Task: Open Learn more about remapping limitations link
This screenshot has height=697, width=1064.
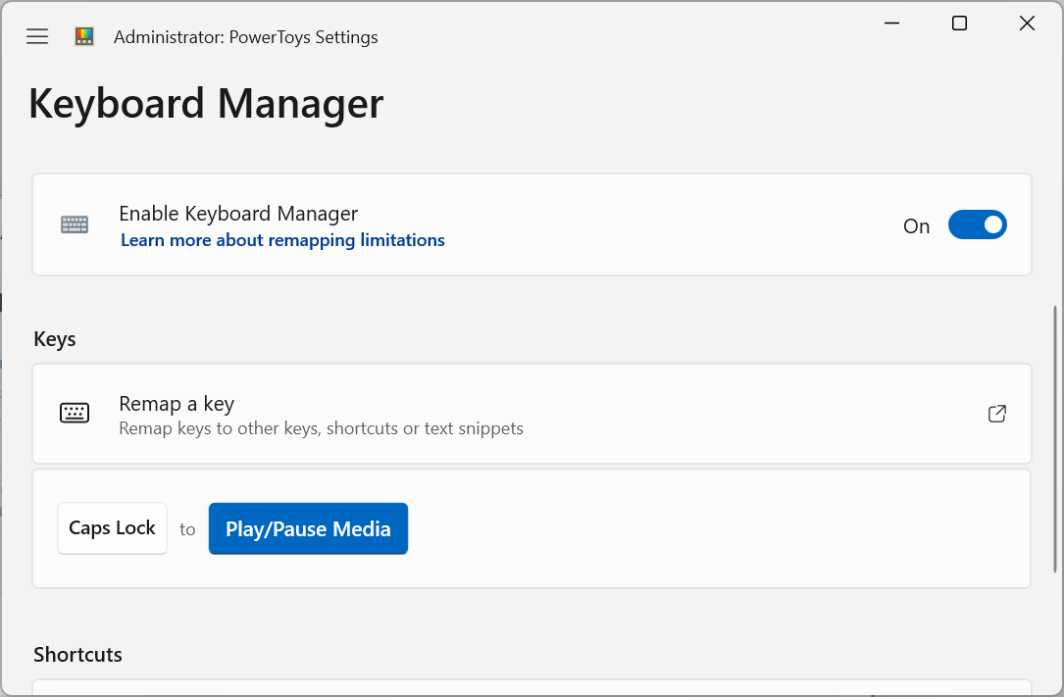Action: 282,240
